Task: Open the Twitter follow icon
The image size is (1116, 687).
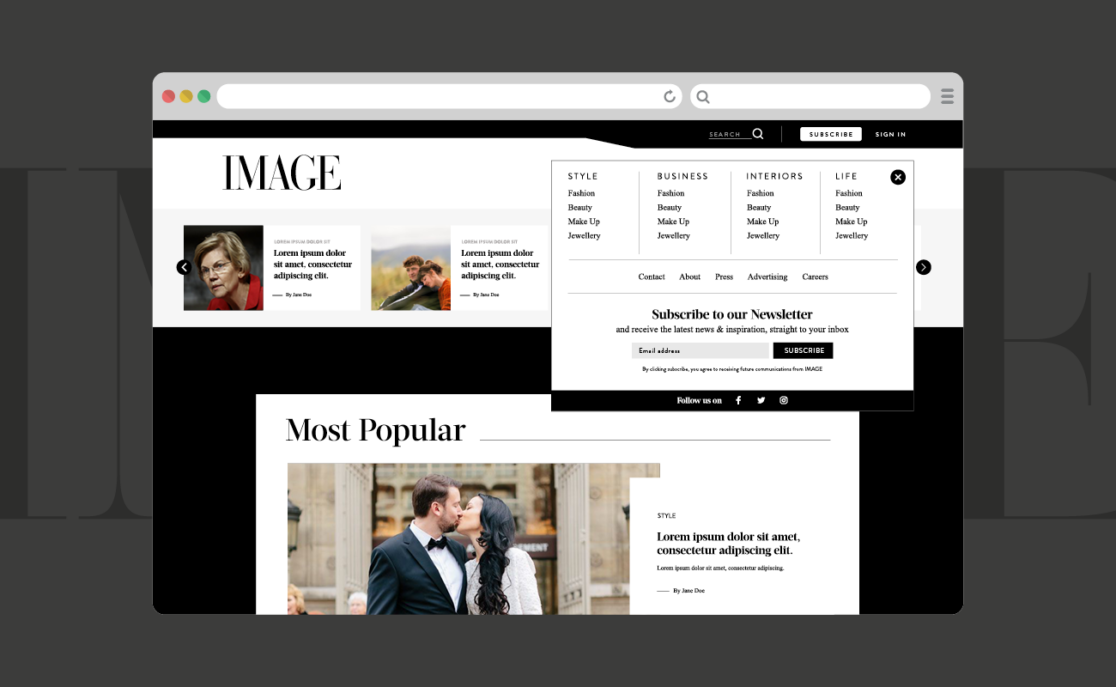Action: coord(761,400)
